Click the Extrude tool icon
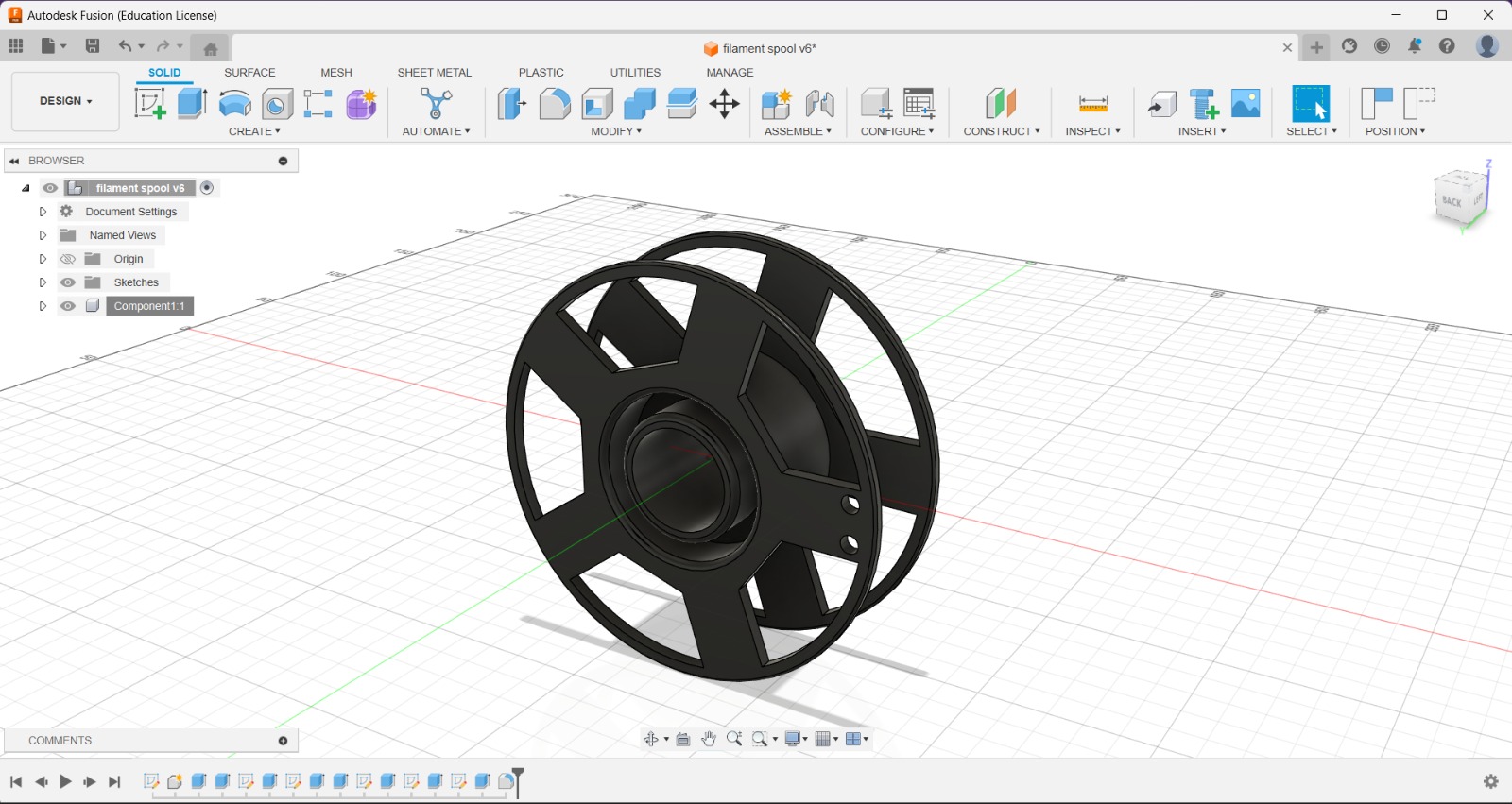Screen dimensions: 1512x804 tap(192, 103)
